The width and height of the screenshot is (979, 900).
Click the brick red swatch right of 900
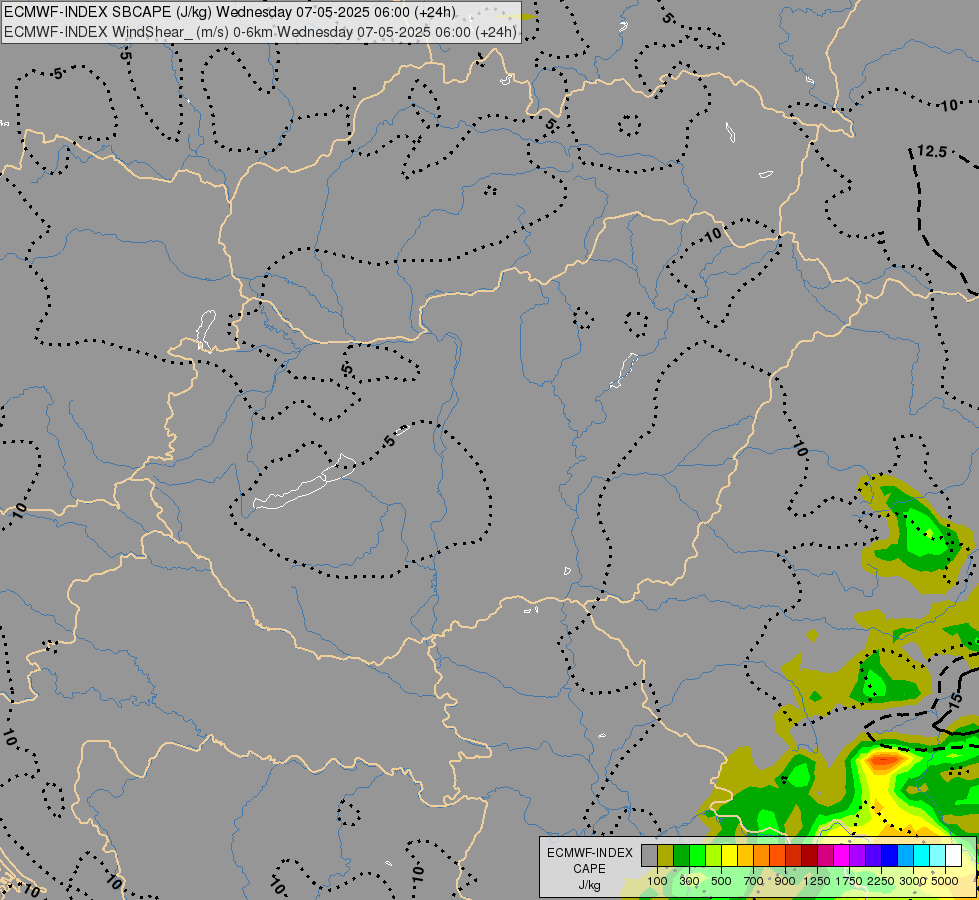click(794, 855)
